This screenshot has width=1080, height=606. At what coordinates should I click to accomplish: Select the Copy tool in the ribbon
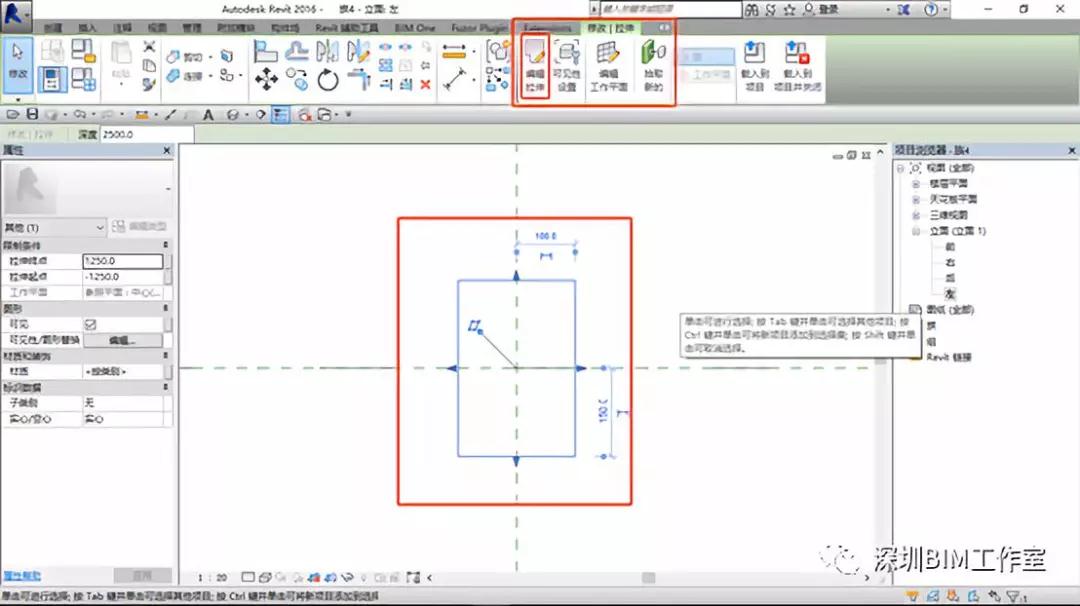point(297,79)
